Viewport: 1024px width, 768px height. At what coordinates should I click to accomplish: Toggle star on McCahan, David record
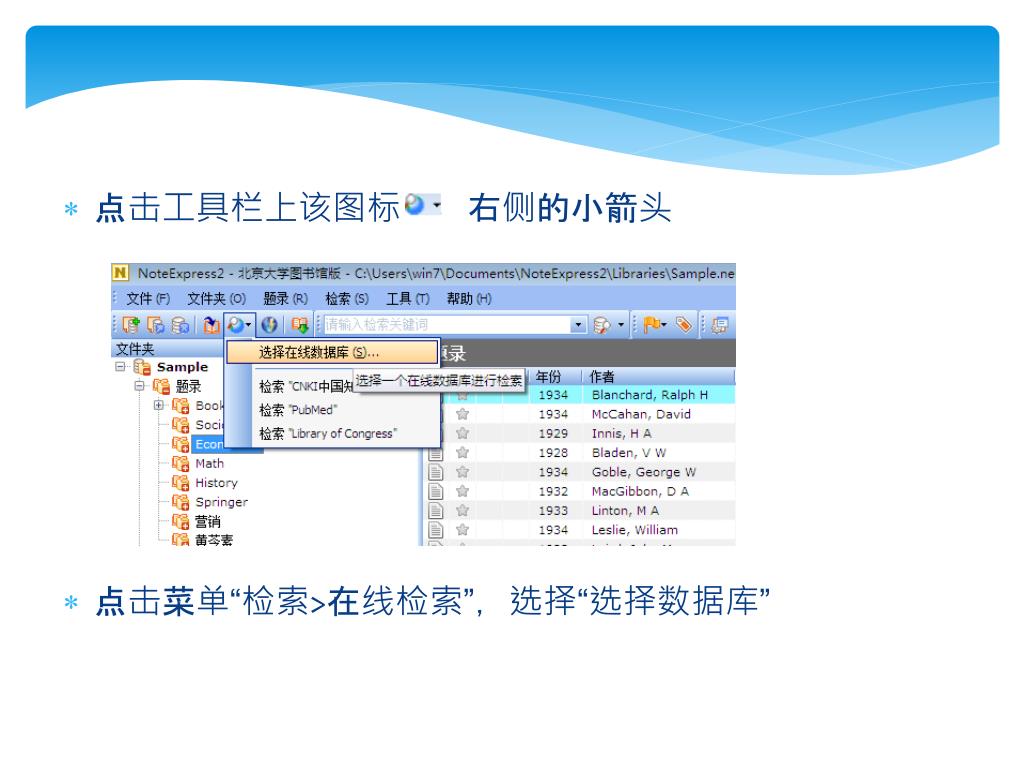tap(462, 414)
